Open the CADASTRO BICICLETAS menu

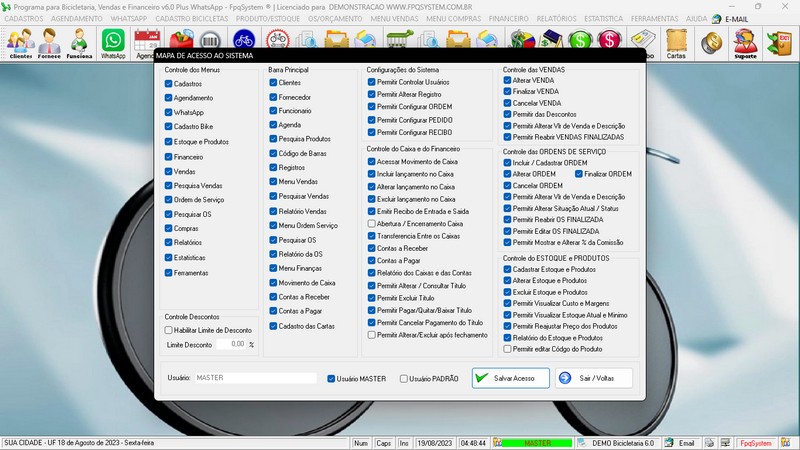[x=192, y=19]
